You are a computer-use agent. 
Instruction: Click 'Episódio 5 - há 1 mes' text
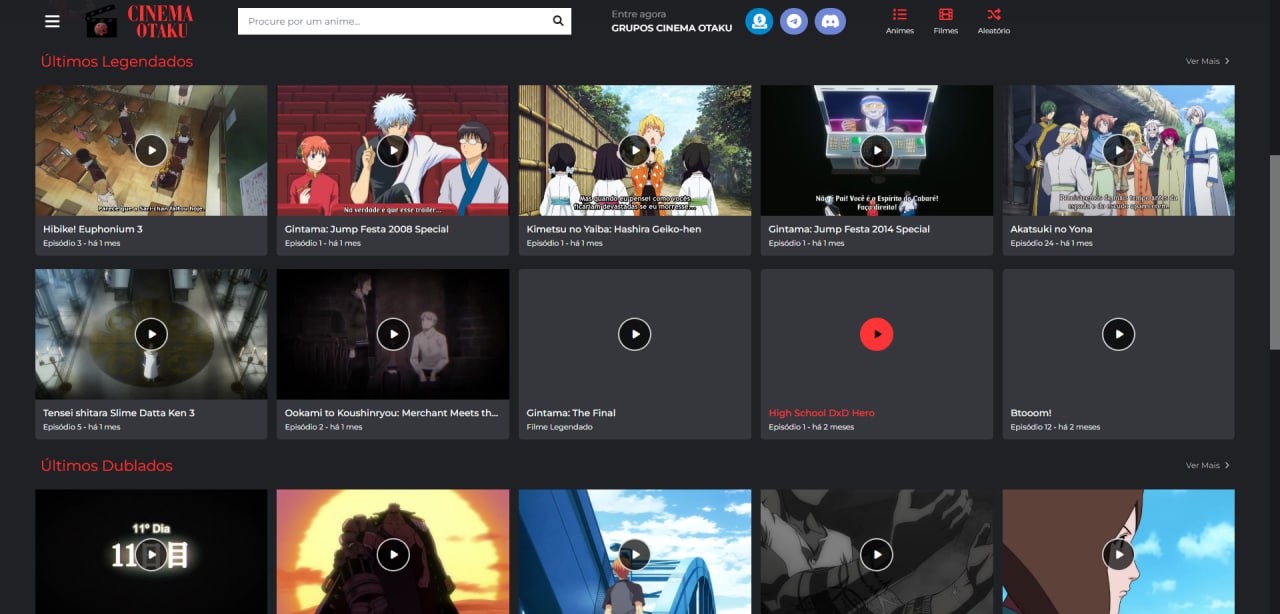pos(82,427)
